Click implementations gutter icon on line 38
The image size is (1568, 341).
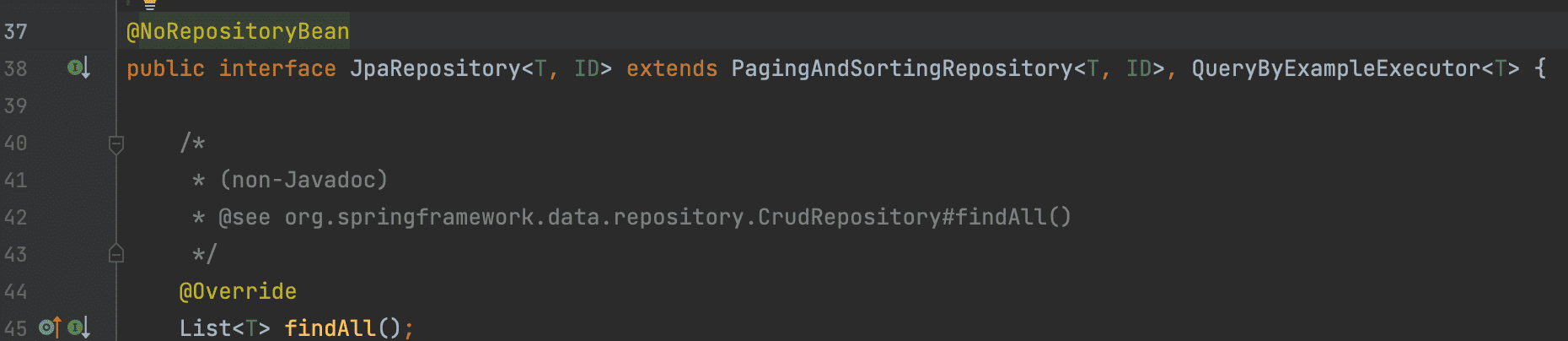(x=78, y=68)
